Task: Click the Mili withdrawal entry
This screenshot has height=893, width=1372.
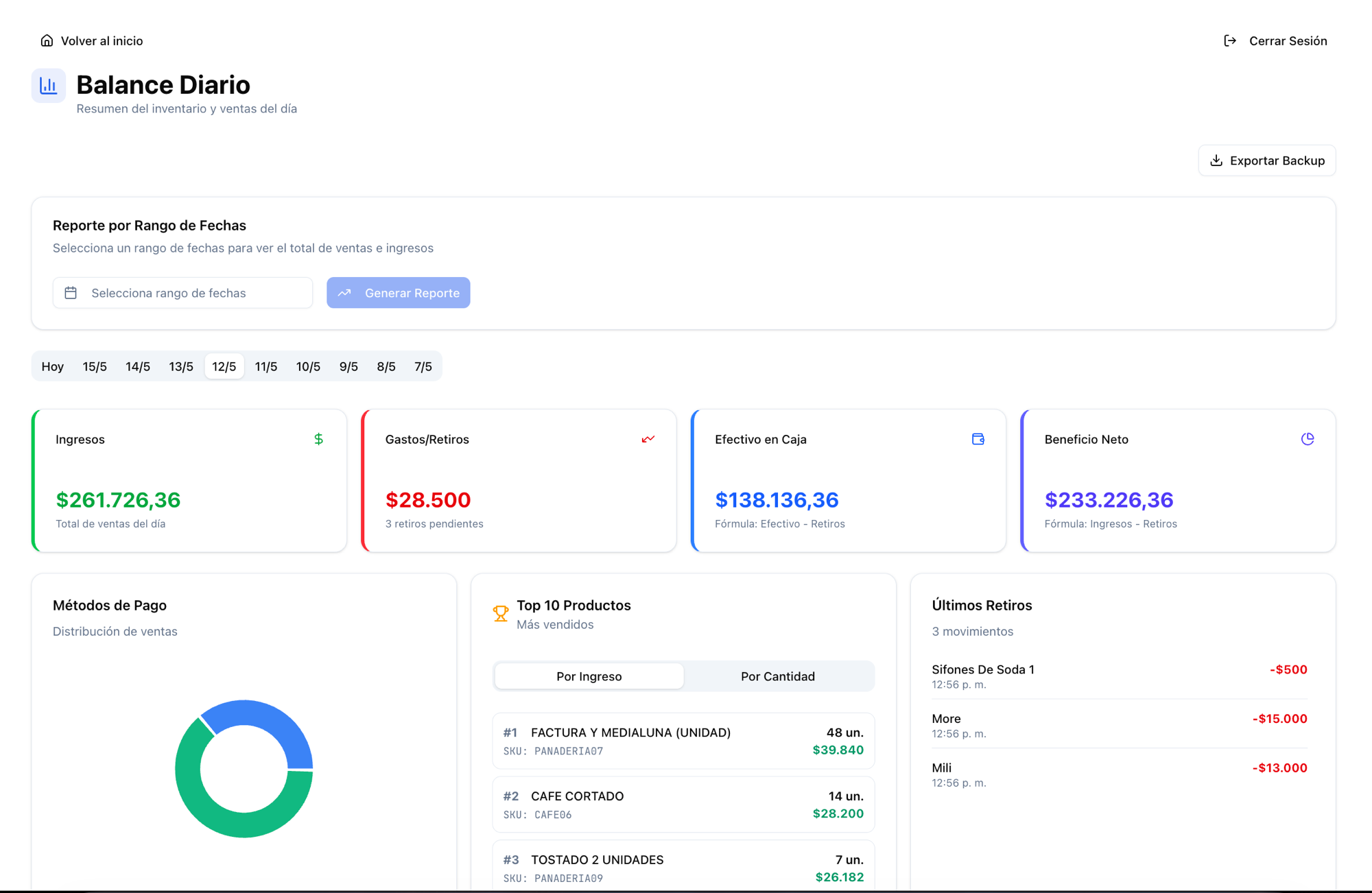Action: click(x=1120, y=774)
